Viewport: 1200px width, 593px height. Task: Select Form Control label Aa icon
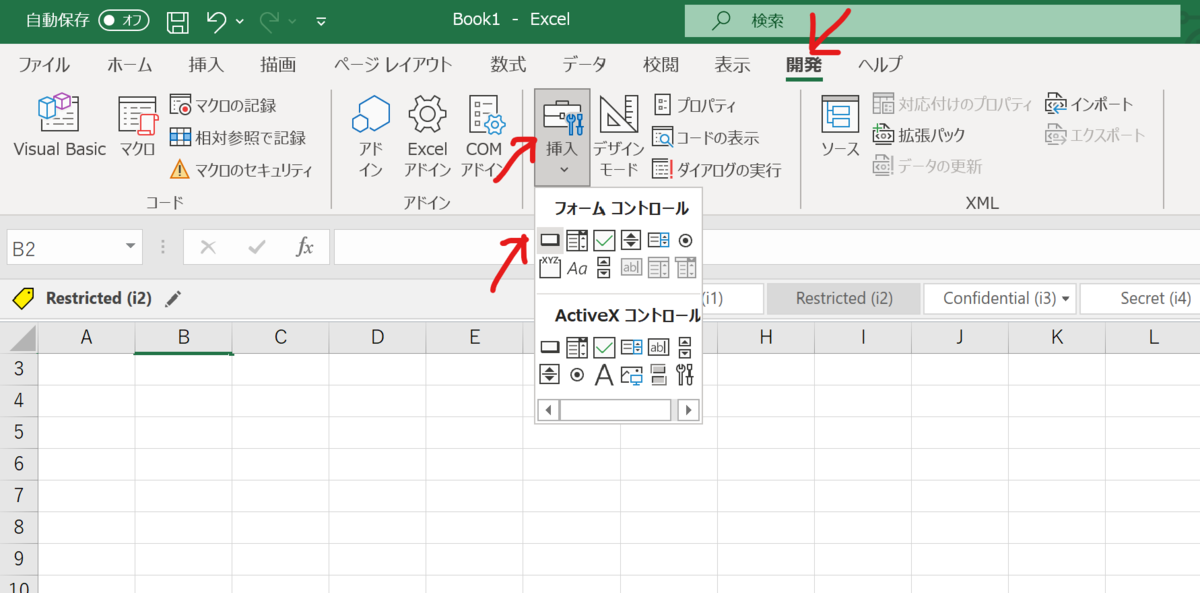point(577,268)
